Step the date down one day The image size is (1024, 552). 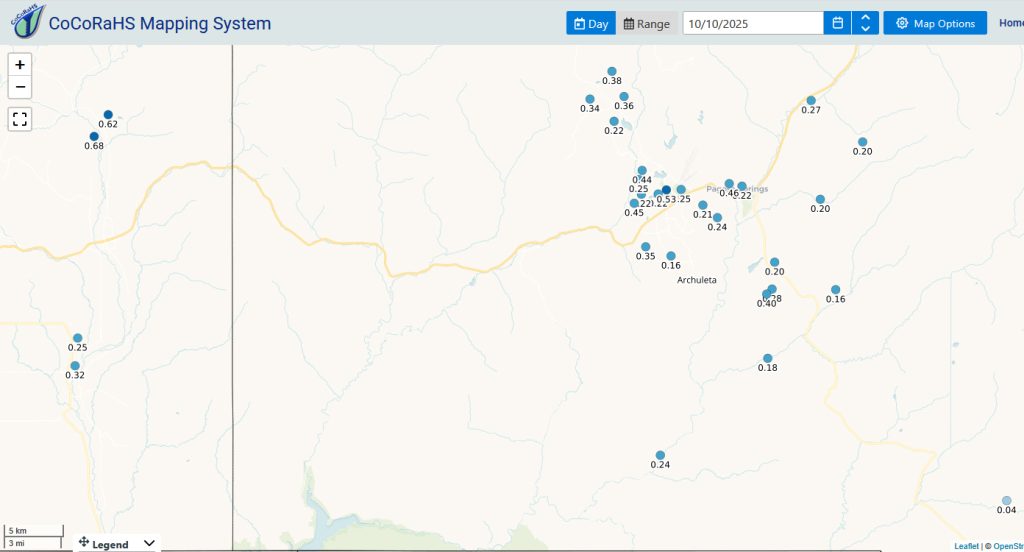click(x=865, y=29)
